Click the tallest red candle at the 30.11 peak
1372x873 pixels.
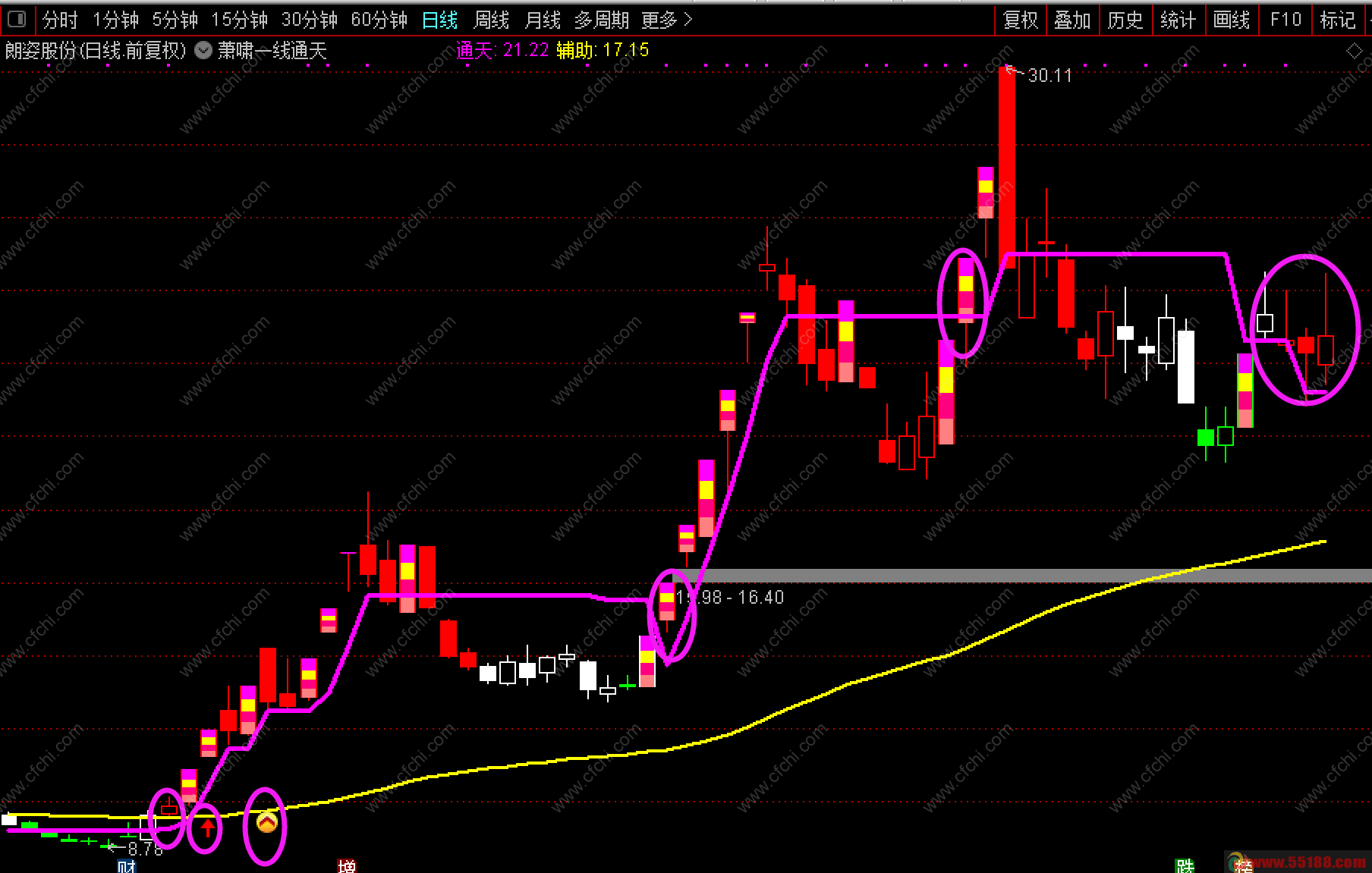(x=1007, y=167)
